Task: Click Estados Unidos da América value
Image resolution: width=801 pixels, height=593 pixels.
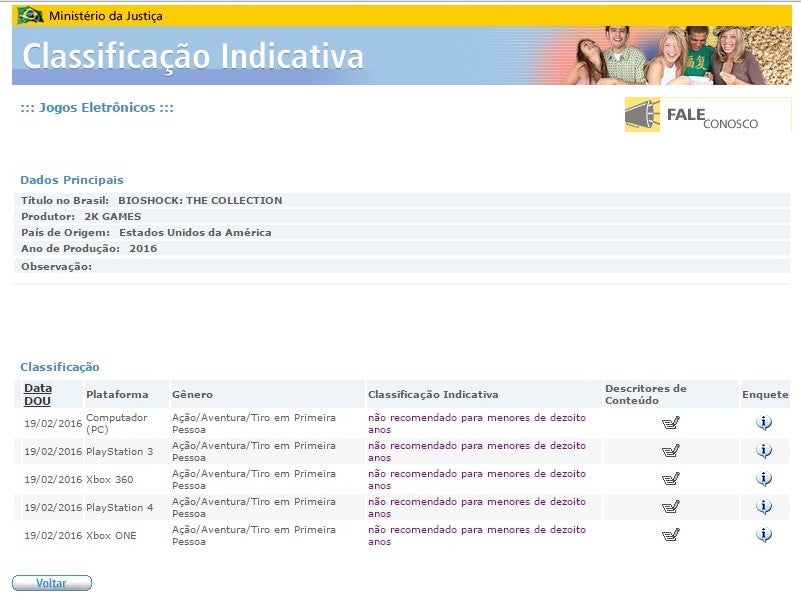Action: (x=195, y=232)
